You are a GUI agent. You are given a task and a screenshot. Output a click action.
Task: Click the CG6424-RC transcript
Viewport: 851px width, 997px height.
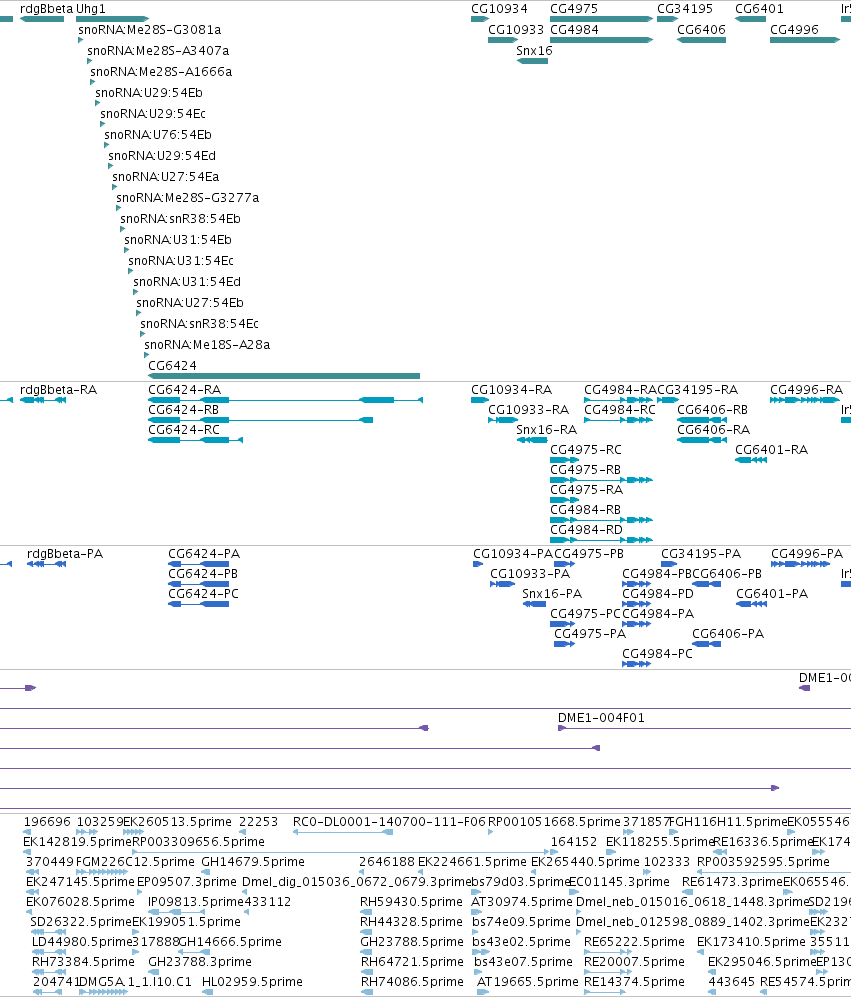coord(195,440)
